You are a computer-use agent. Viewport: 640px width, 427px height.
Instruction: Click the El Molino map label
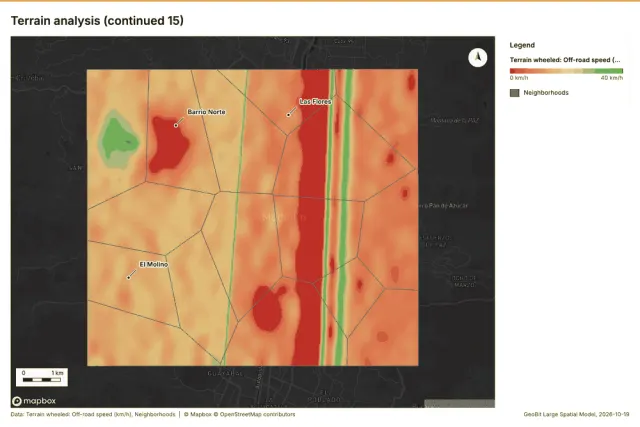pyautogui.click(x=154, y=265)
